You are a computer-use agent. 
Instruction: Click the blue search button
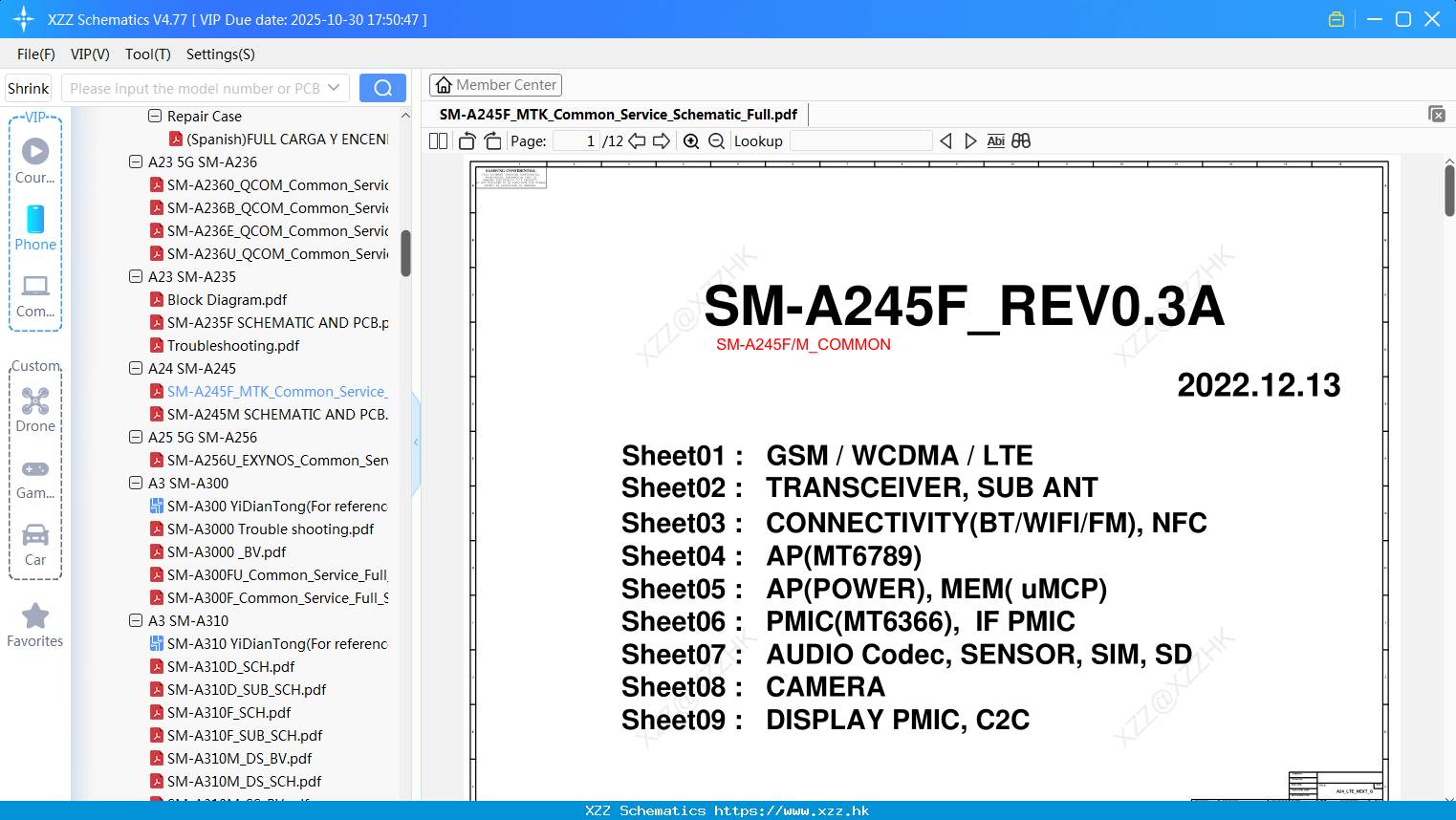pyautogui.click(x=382, y=88)
